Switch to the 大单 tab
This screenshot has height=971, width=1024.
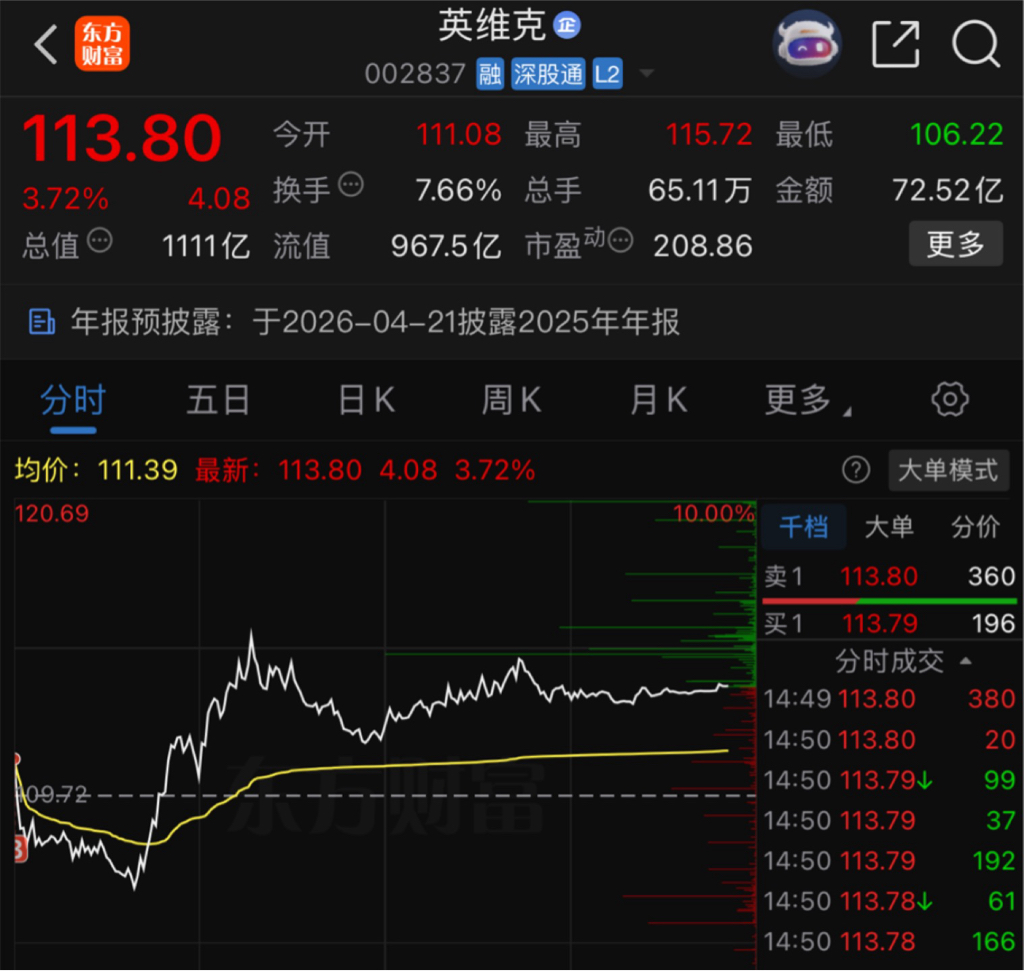pyautogui.click(x=889, y=527)
